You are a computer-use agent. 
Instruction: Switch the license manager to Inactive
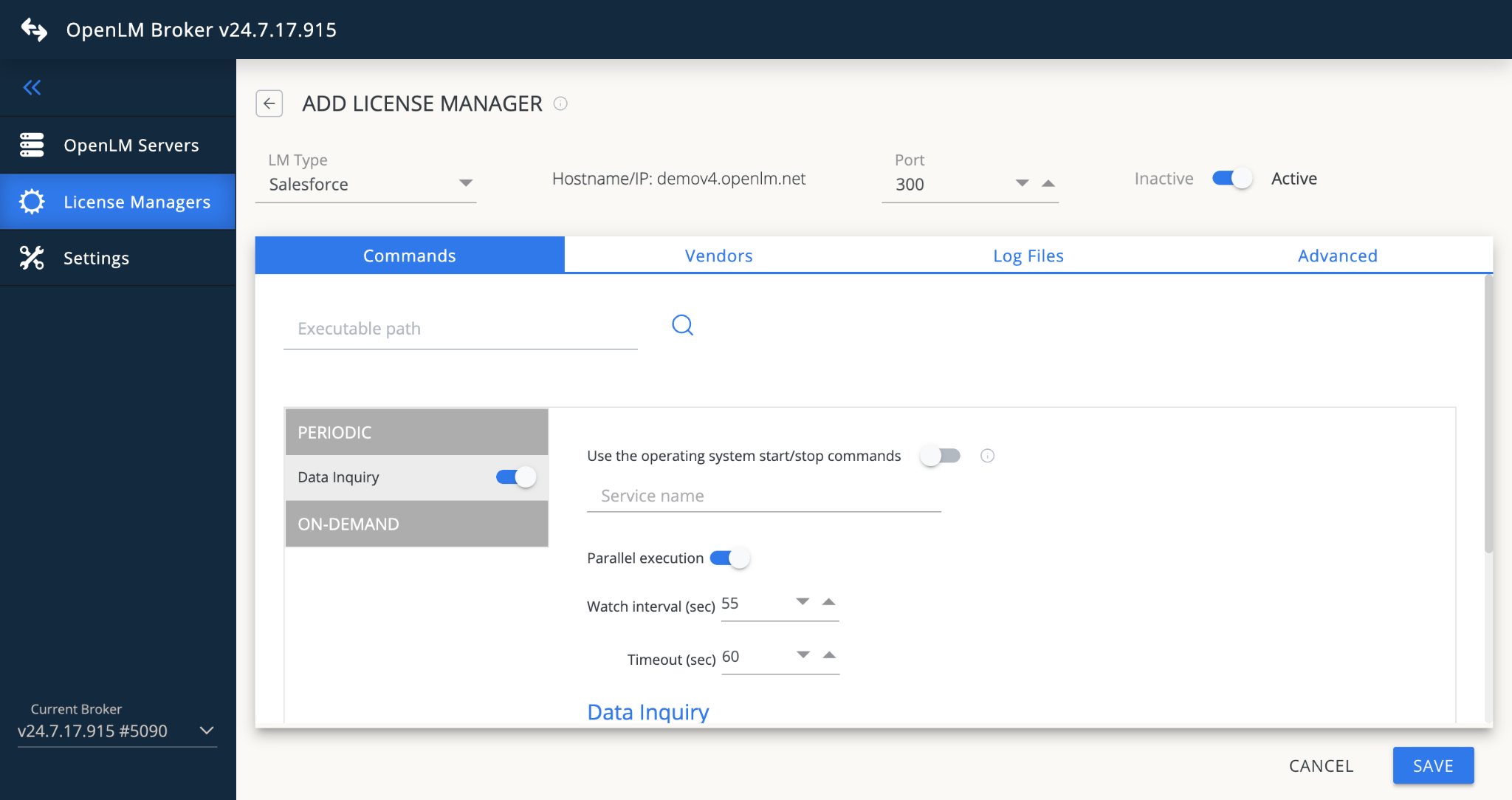tap(1230, 178)
